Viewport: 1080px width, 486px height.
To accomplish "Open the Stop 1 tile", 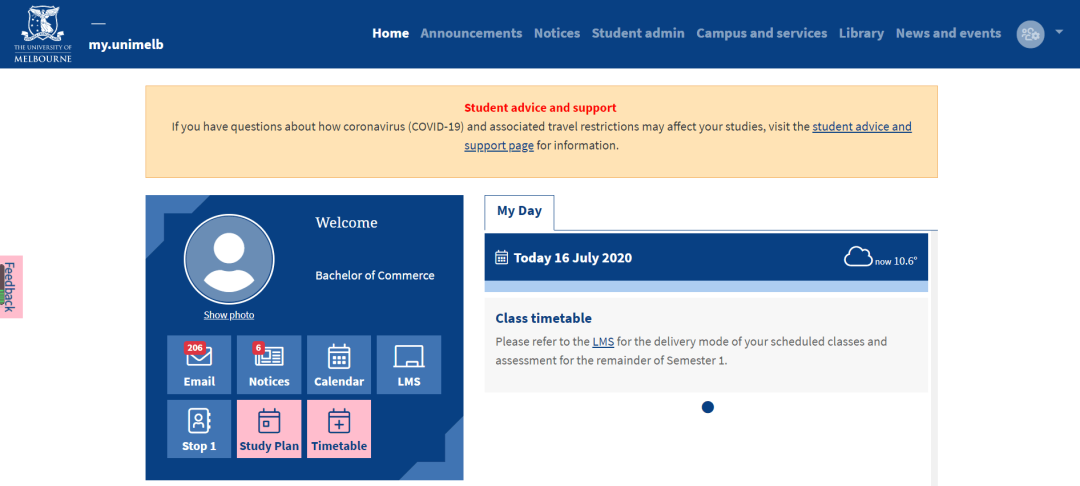I will [x=199, y=429].
